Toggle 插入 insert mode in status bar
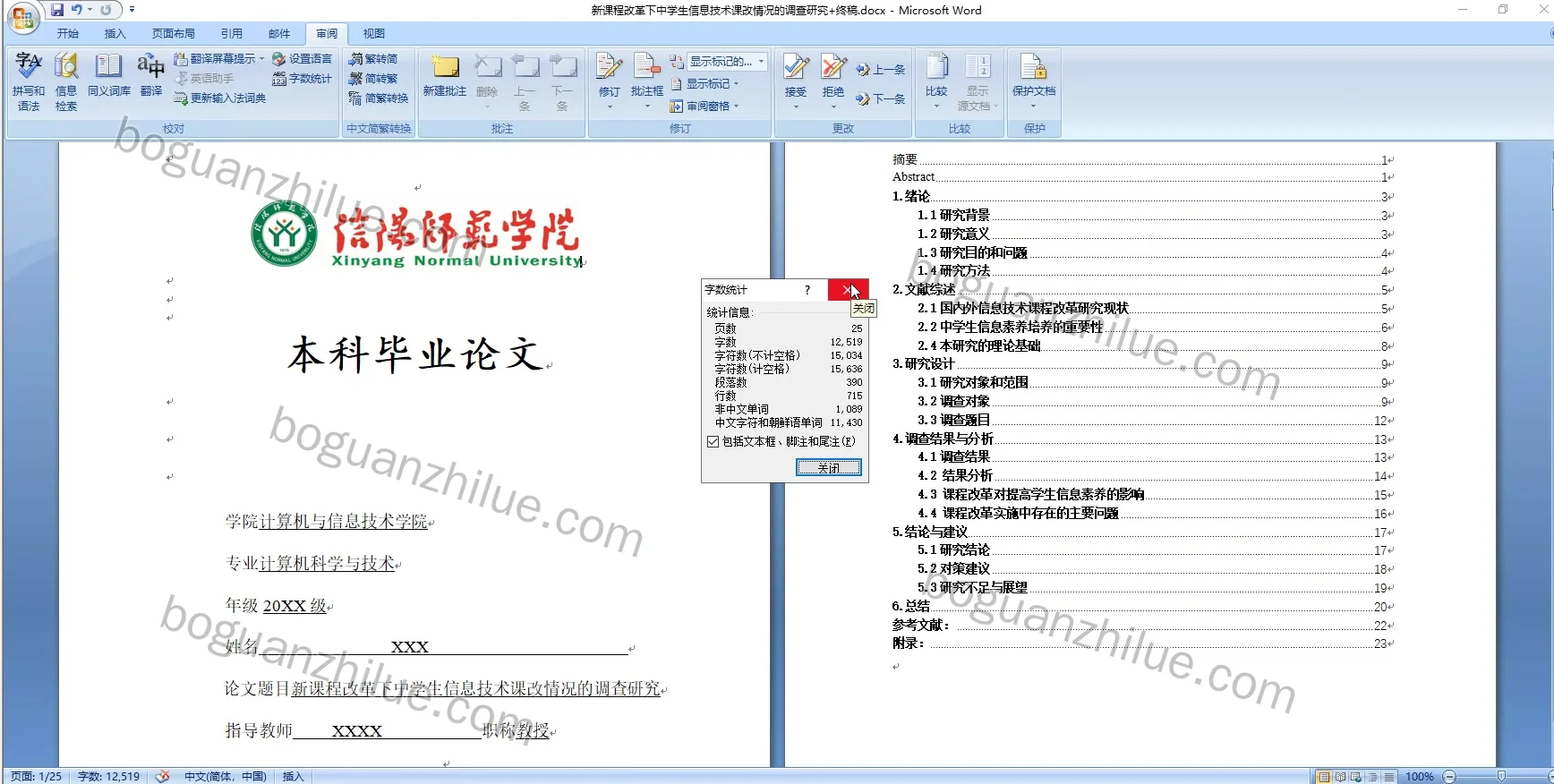Viewport: 1554px width, 784px height. pyautogui.click(x=294, y=776)
